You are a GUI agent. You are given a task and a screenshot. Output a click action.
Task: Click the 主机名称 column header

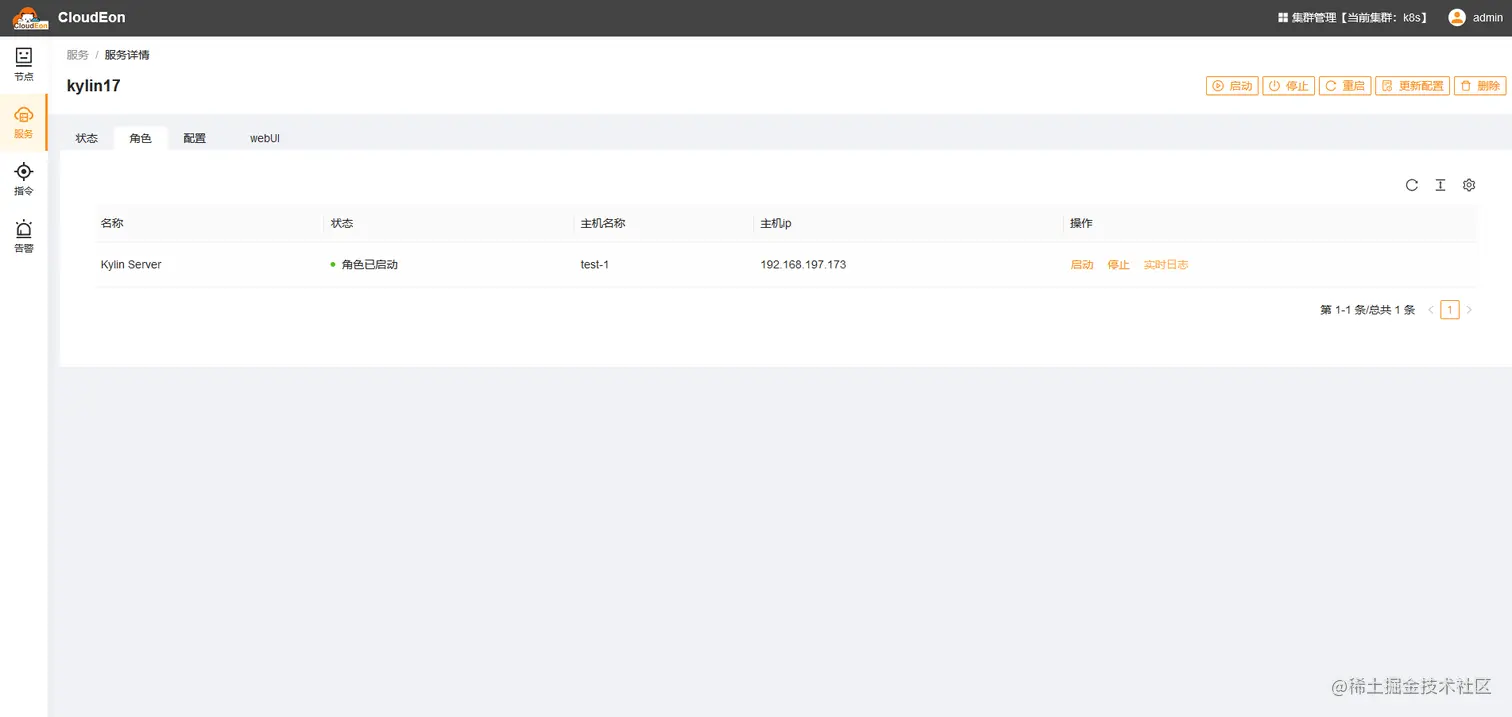[x=603, y=223]
